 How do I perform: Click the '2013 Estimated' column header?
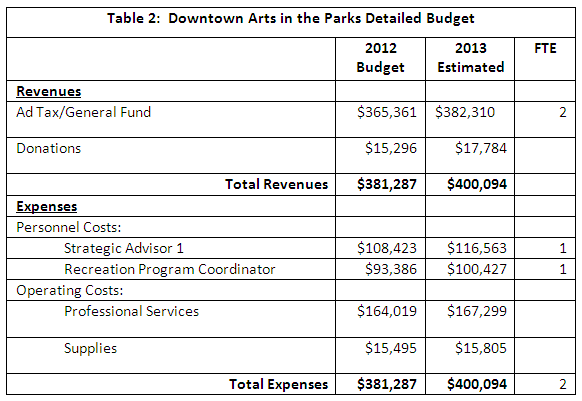tap(470, 58)
